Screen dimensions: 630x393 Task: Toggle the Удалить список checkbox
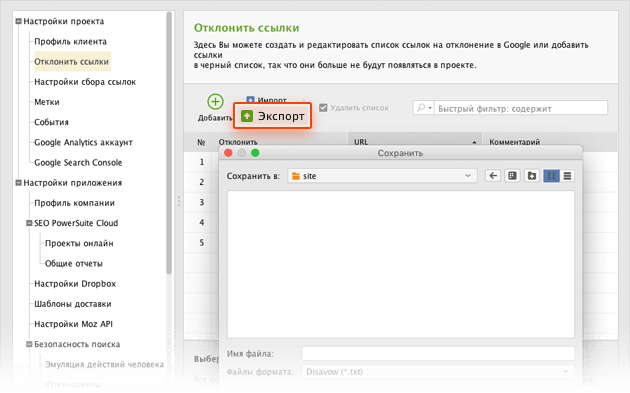pyautogui.click(x=323, y=108)
